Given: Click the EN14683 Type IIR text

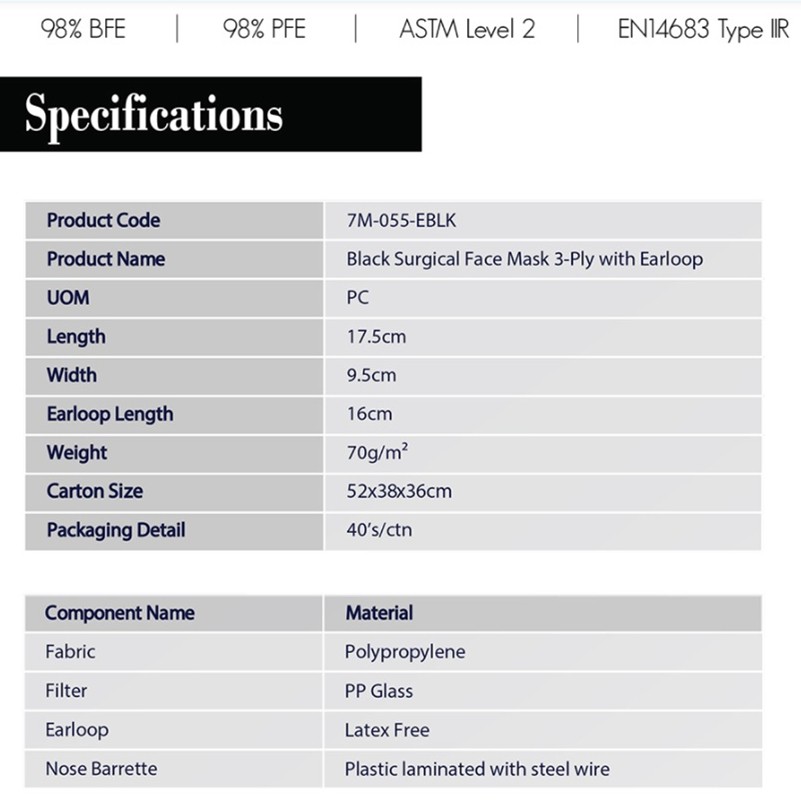Looking at the screenshot, I should (x=703, y=29).
